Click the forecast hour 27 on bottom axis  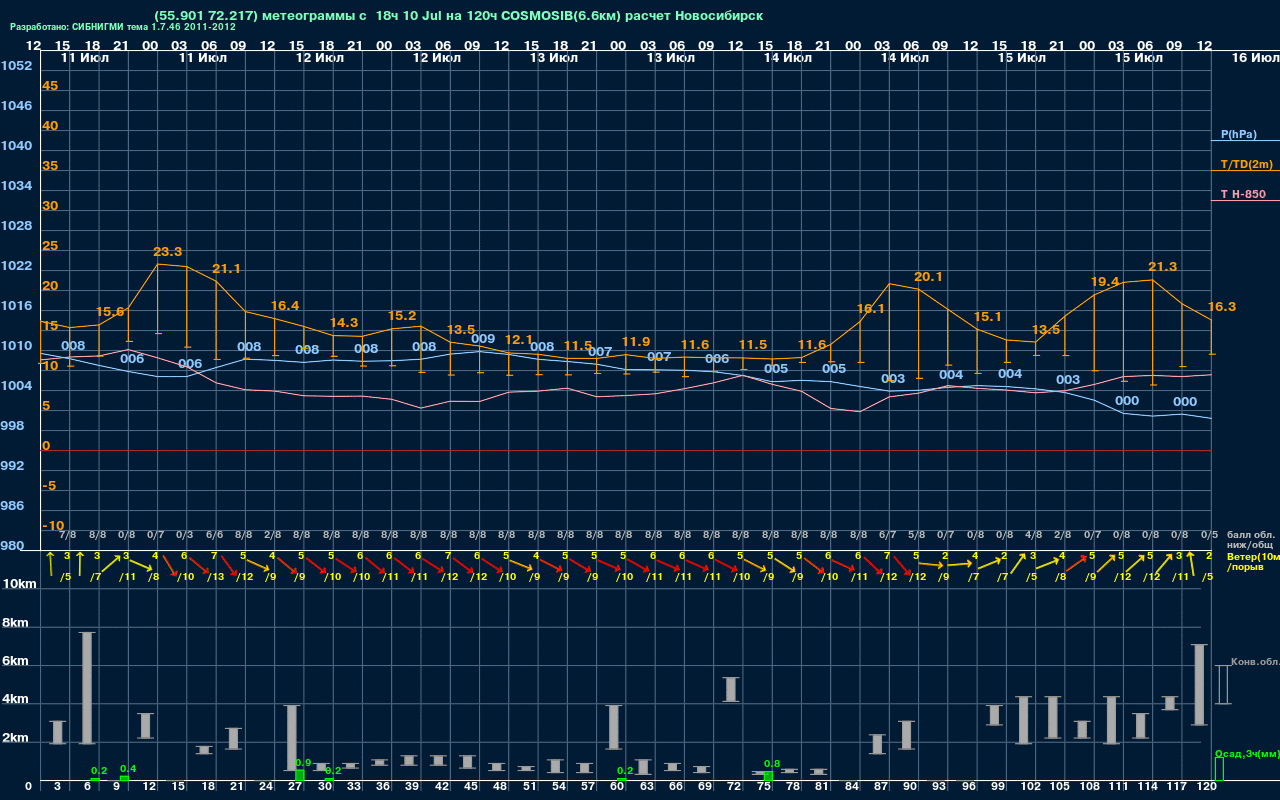(x=297, y=787)
